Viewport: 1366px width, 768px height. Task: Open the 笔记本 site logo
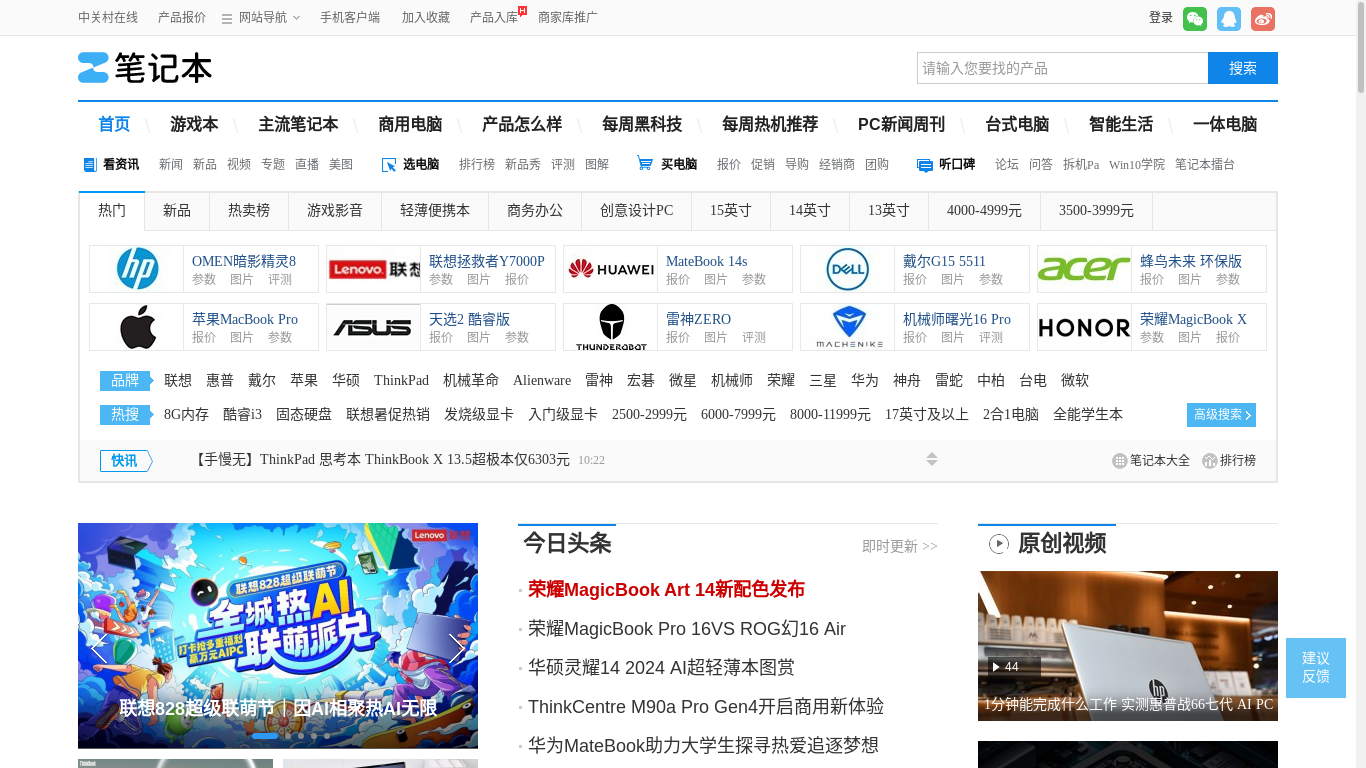click(145, 68)
